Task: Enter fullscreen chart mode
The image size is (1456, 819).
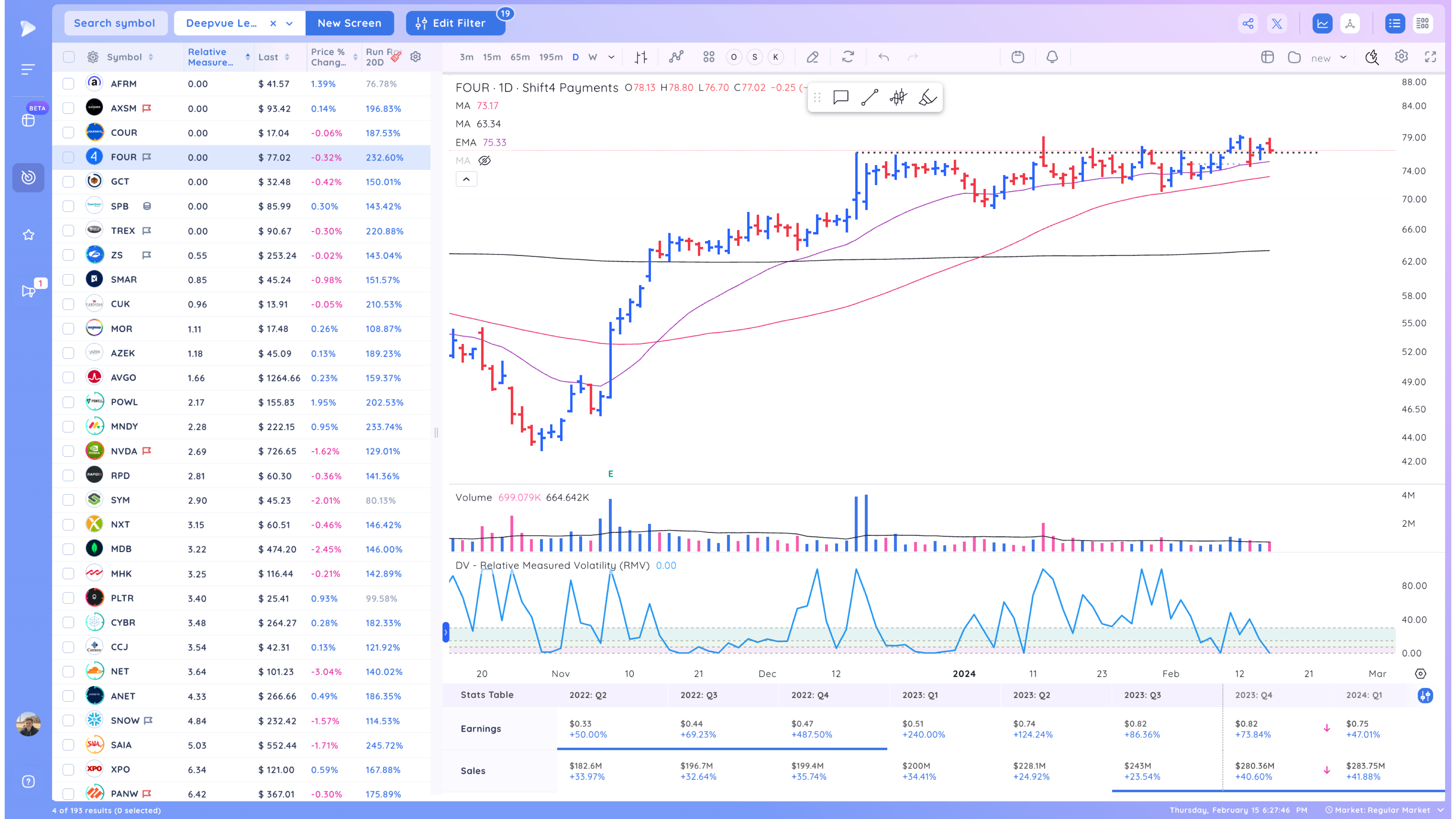Action: pyautogui.click(x=1431, y=56)
